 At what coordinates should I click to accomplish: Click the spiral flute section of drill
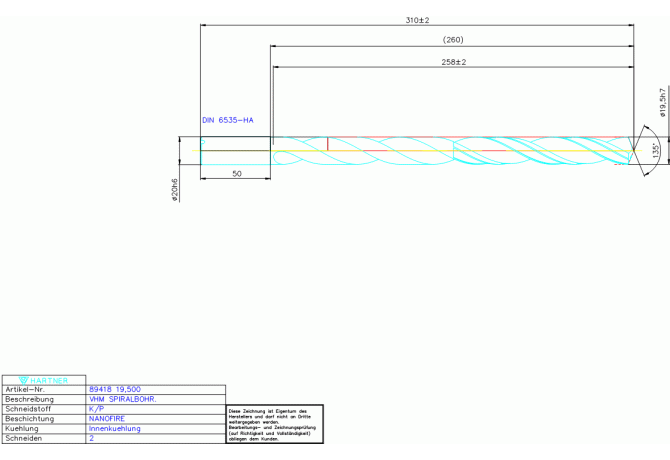click(x=450, y=151)
